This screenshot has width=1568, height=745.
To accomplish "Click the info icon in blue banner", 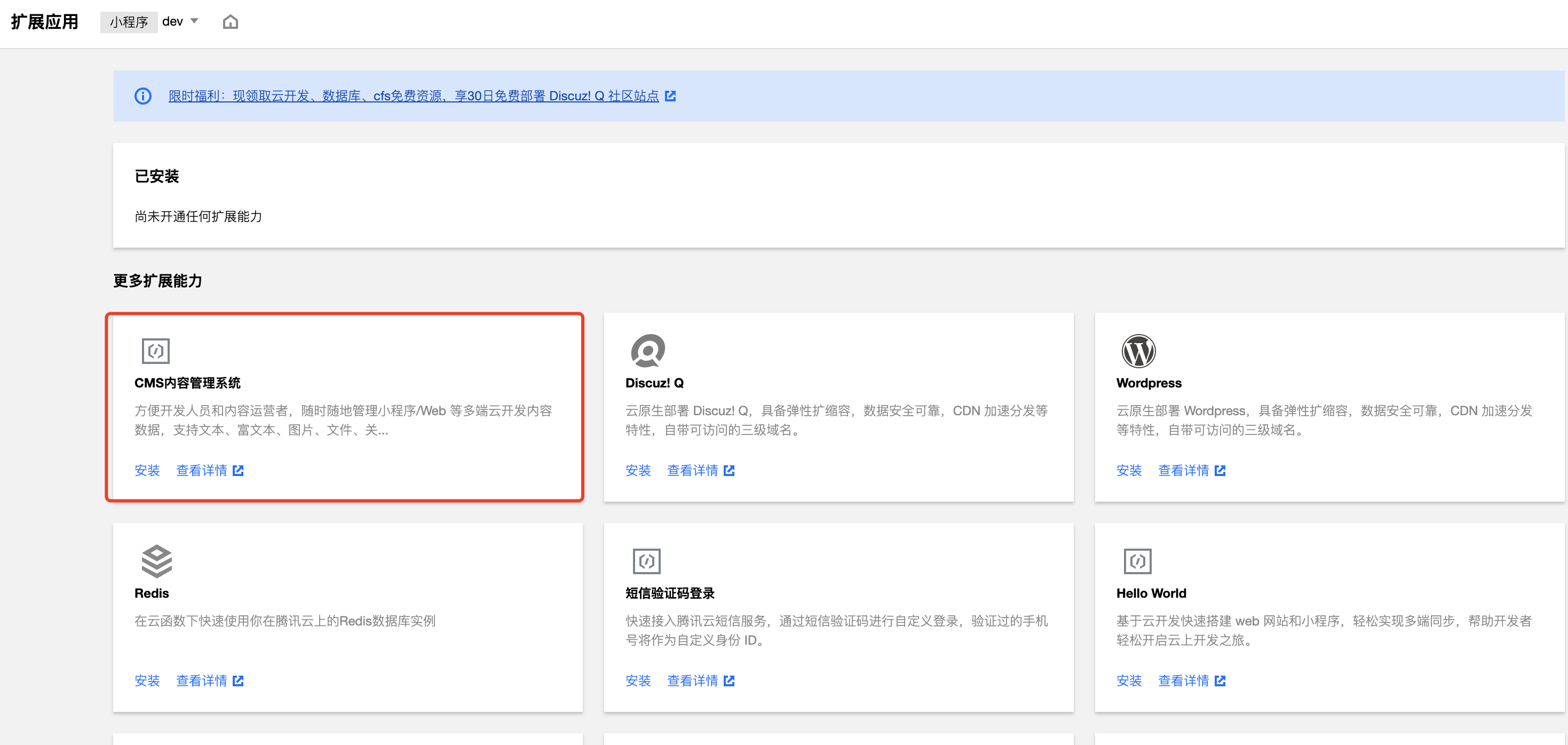I will click(143, 96).
